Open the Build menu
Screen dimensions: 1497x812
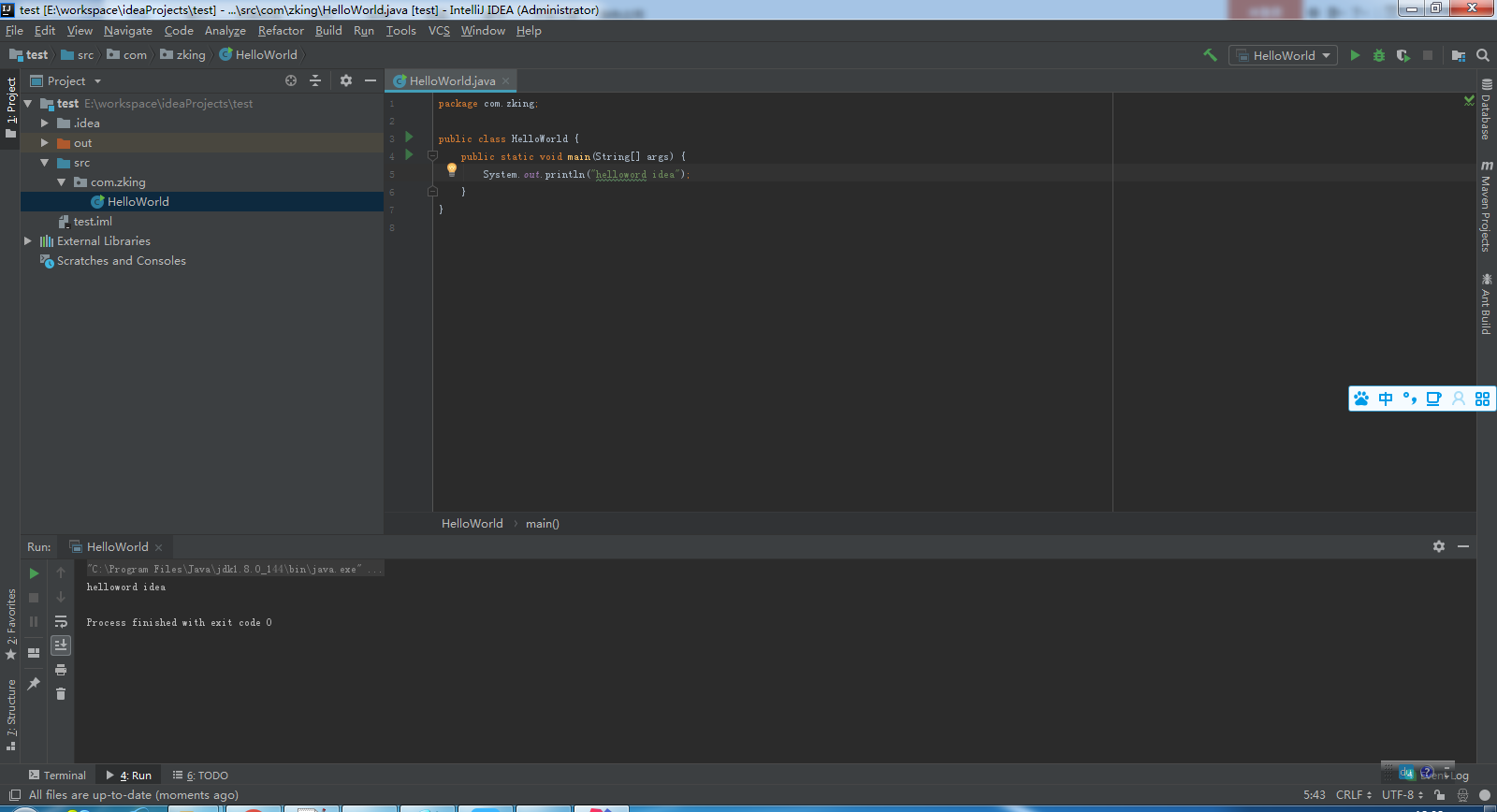[x=328, y=31]
